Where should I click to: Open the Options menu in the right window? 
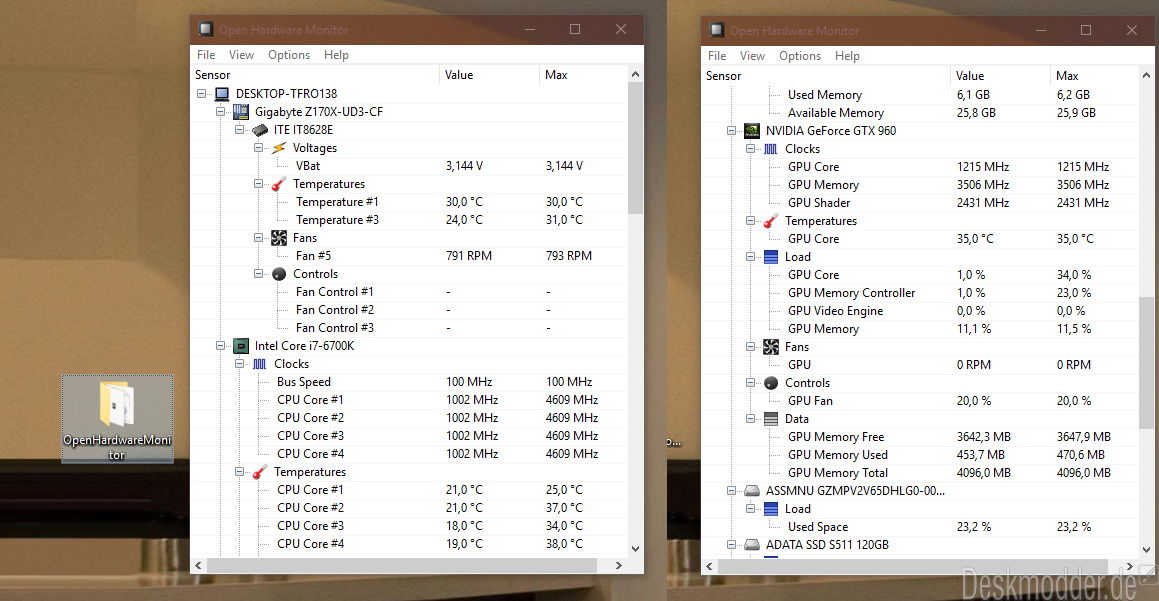(x=800, y=55)
